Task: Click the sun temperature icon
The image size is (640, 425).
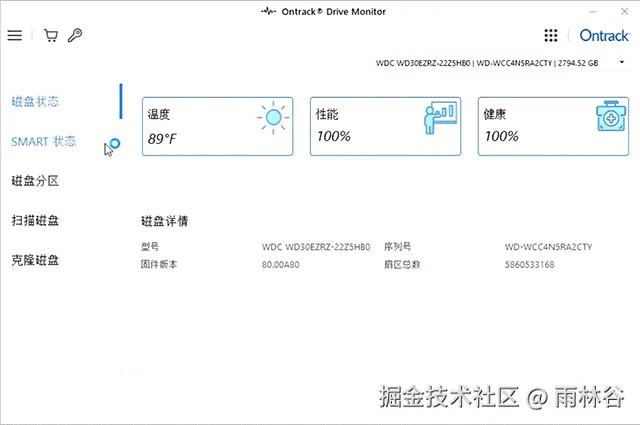Action: [273, 118]
